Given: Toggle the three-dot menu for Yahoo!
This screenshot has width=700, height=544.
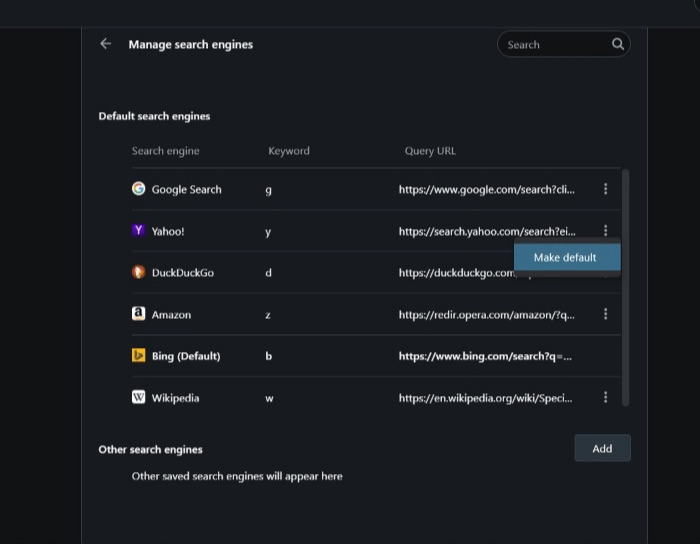Looking at the screenshot, I should coord(605,231).
